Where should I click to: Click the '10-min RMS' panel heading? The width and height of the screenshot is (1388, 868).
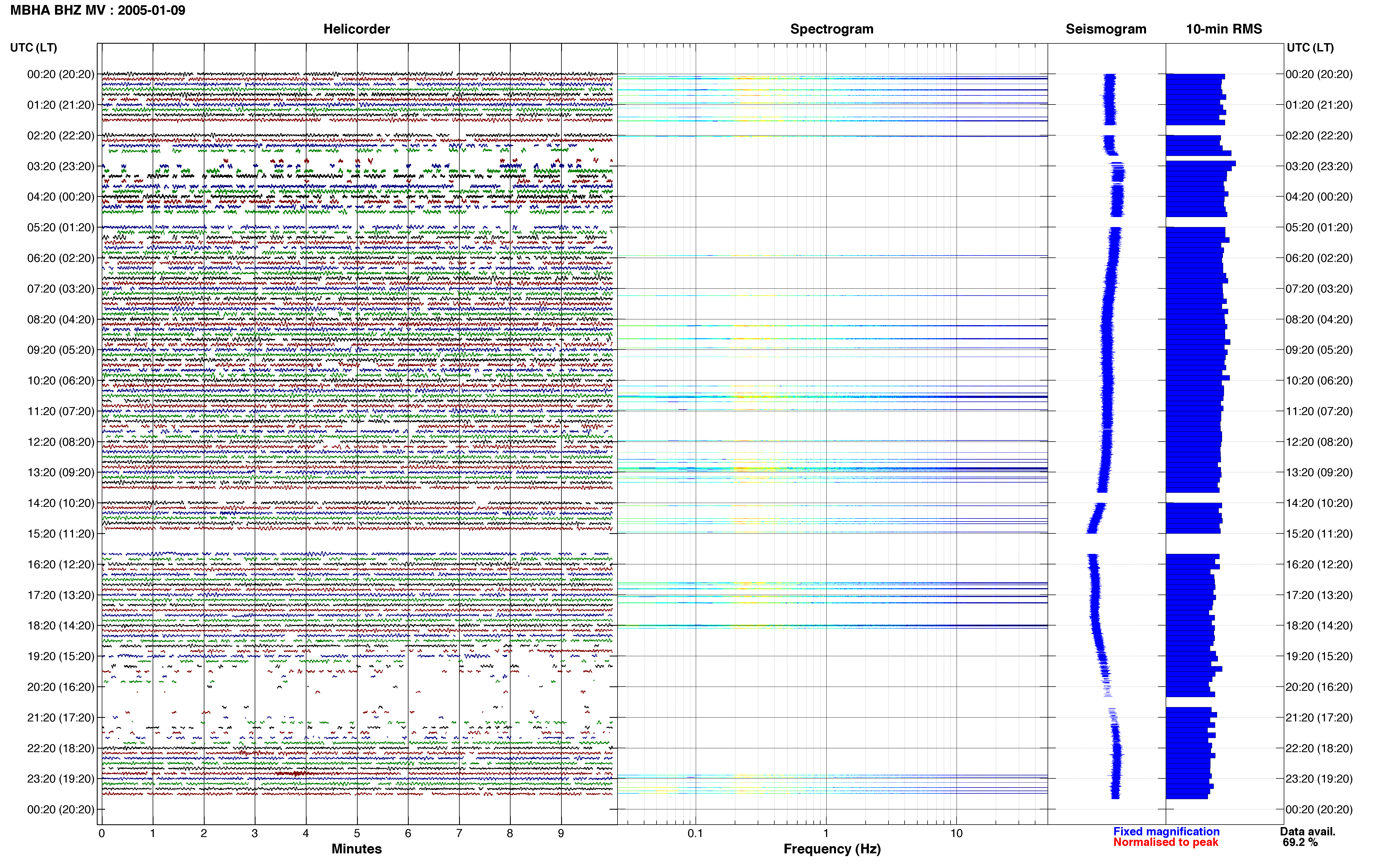pyautogui.click(x=1224, y=29)
